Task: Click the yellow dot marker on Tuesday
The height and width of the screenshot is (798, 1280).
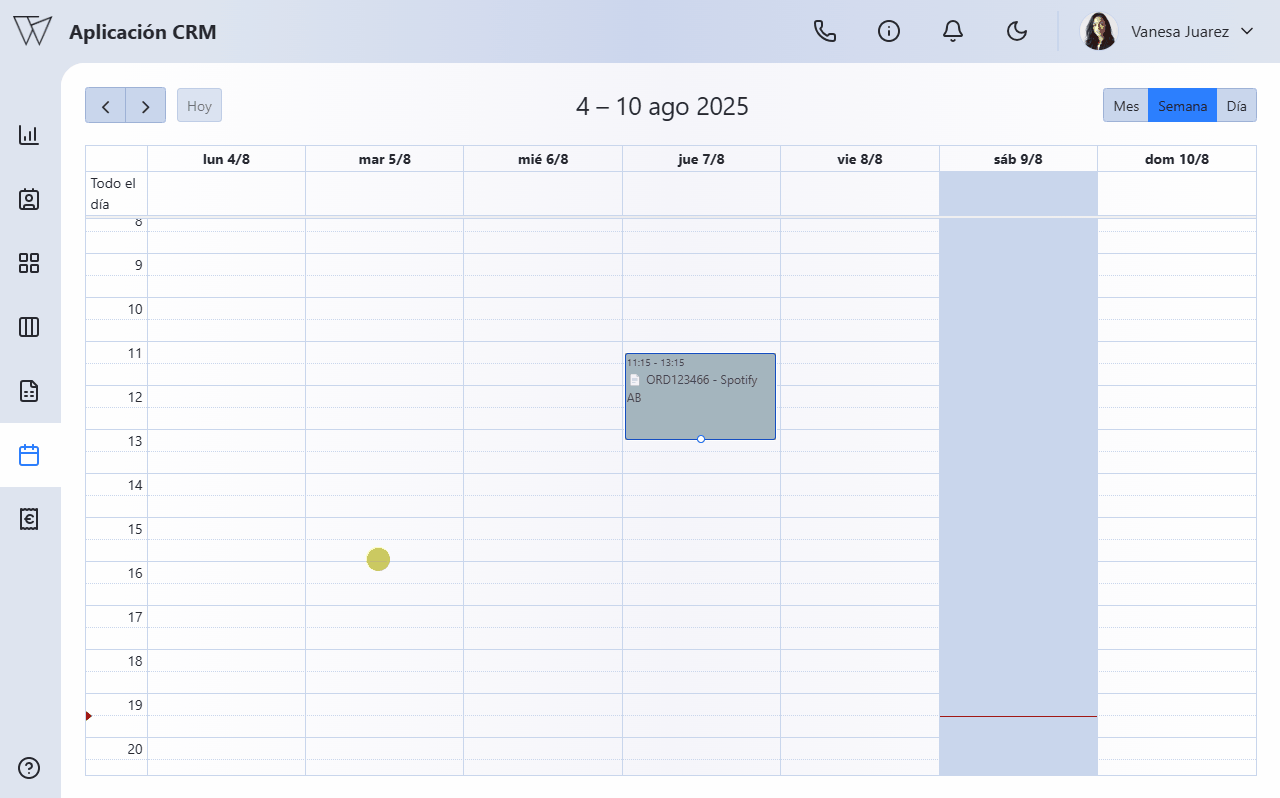Action: 378,559
